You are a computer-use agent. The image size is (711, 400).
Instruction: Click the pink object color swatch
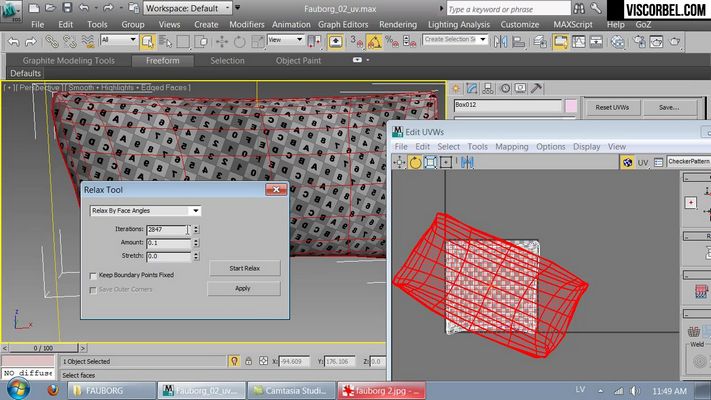point(571,106)
